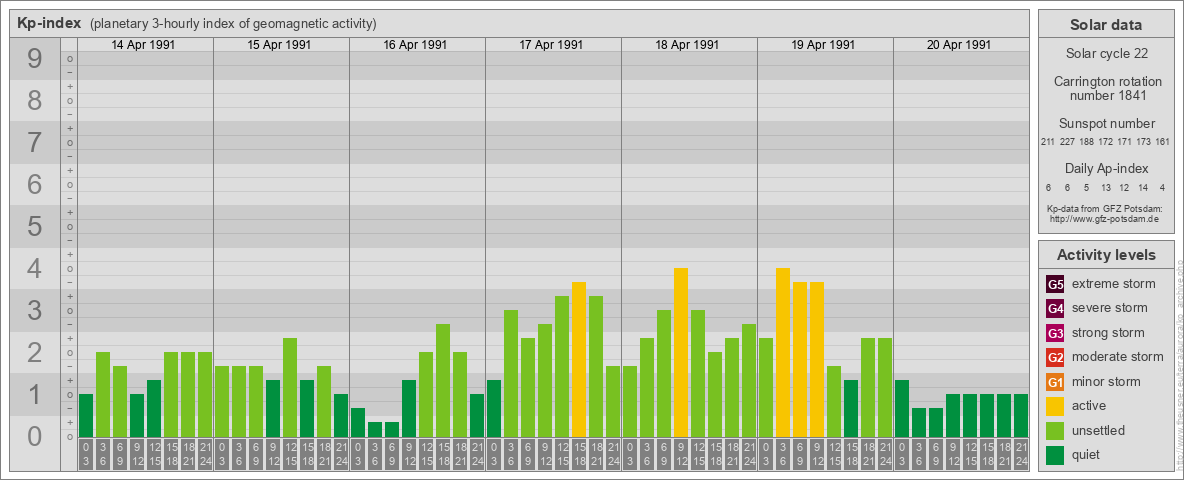Click the Daily Ap-index label

pyautogui.click(x=1106, y=168)
